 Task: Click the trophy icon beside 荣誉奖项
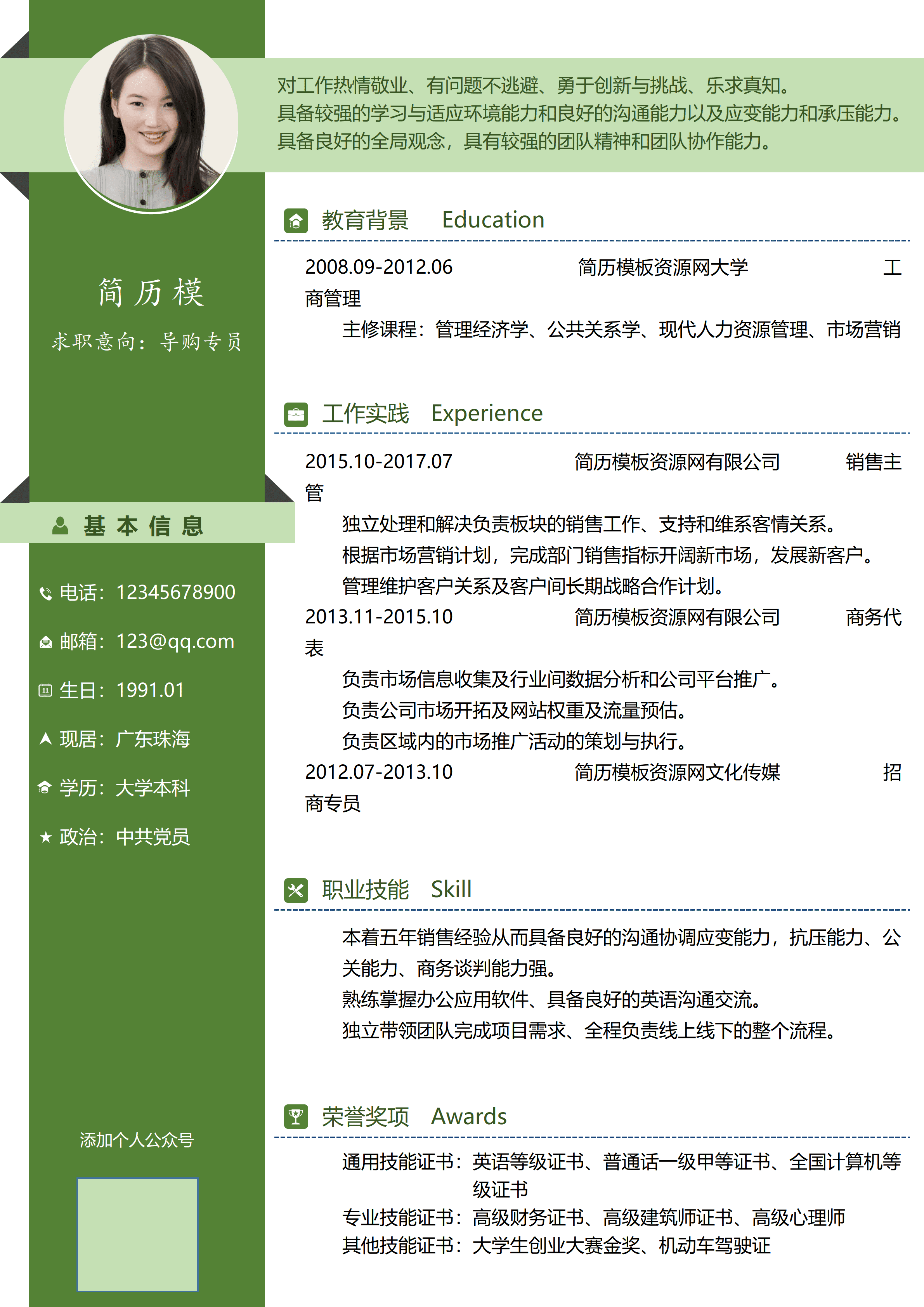click(x=296, y=1116)
